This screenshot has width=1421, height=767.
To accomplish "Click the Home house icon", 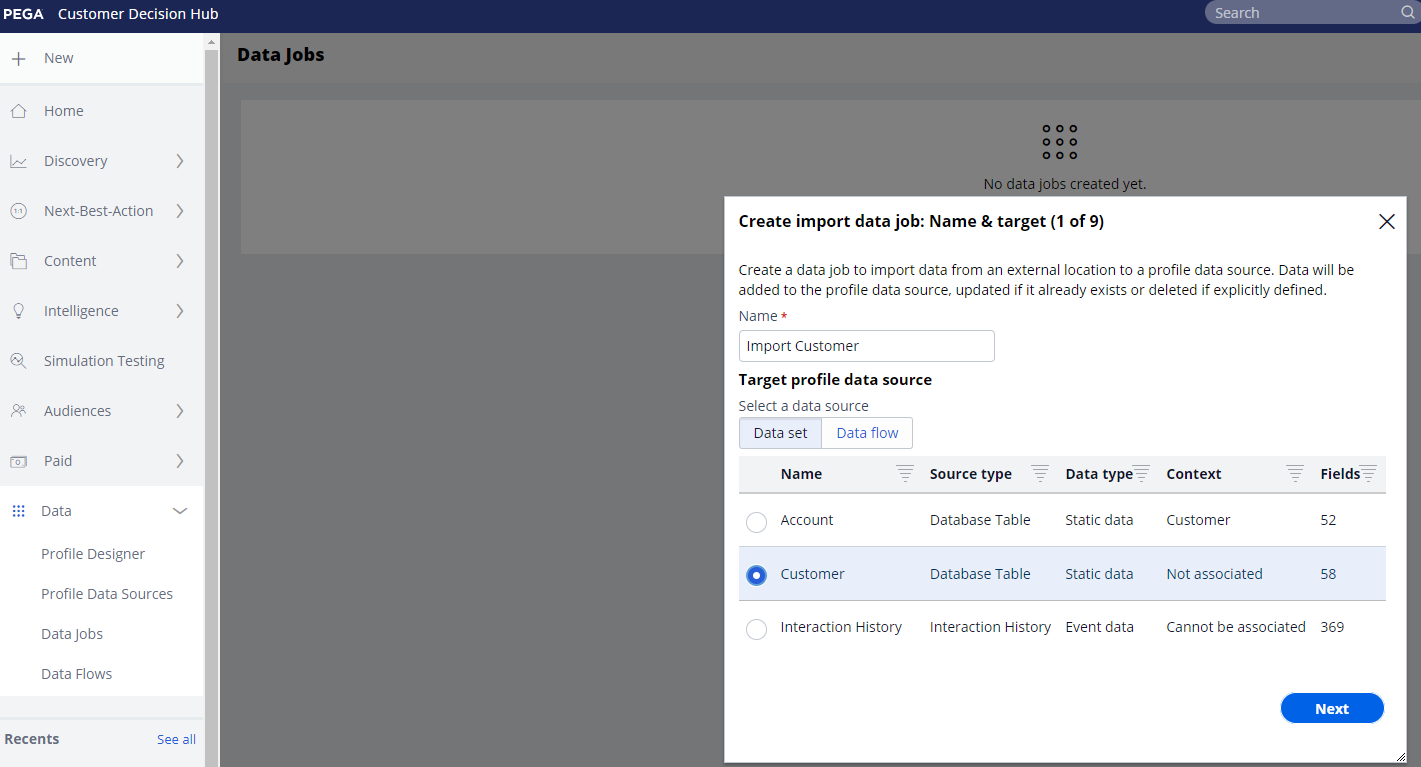I will point(18,111).
